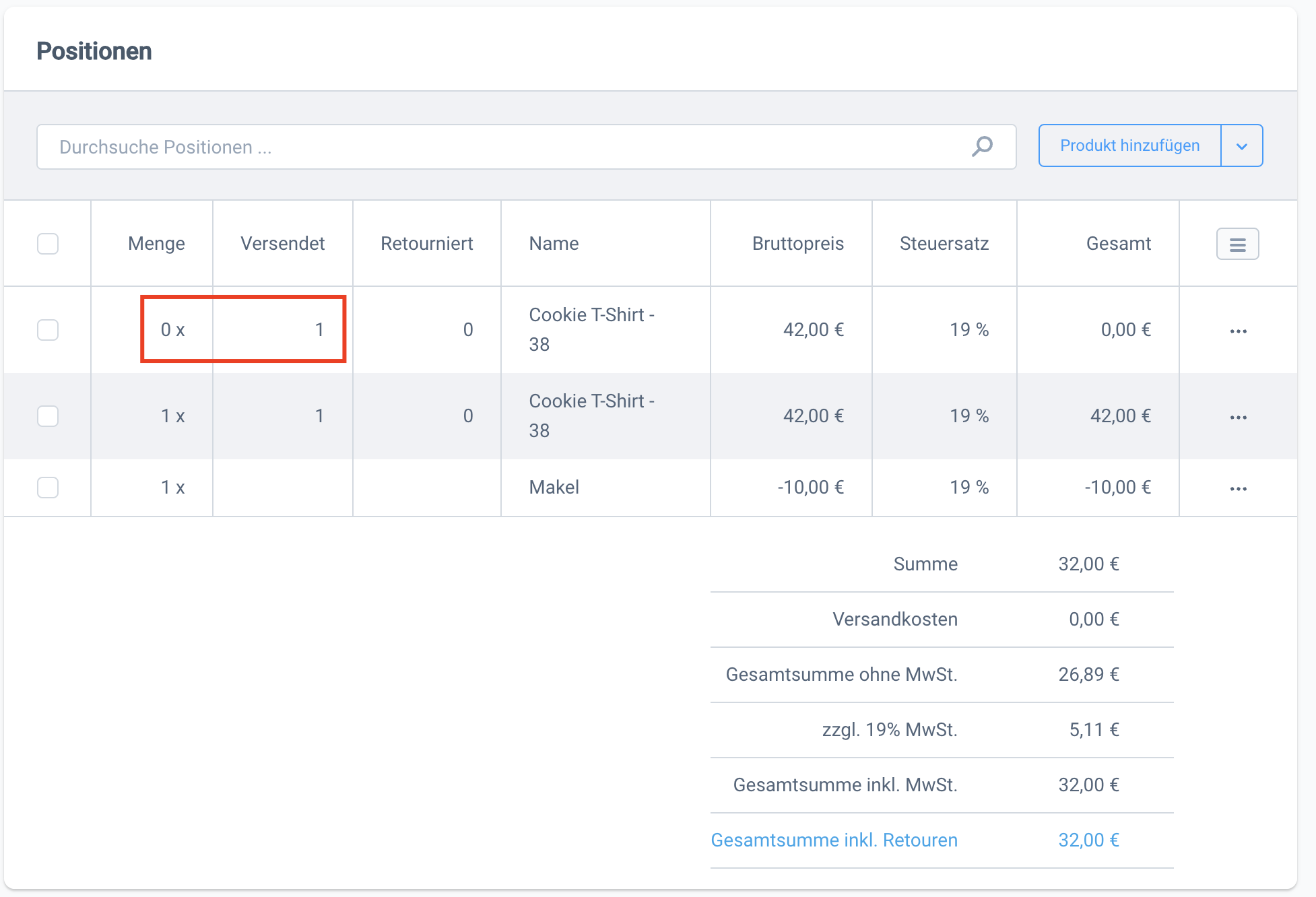Image resolution: width=1316 pixels, height=897 pixels.
Task: Tick the Makel row checkbox
Action: (48, 488)
